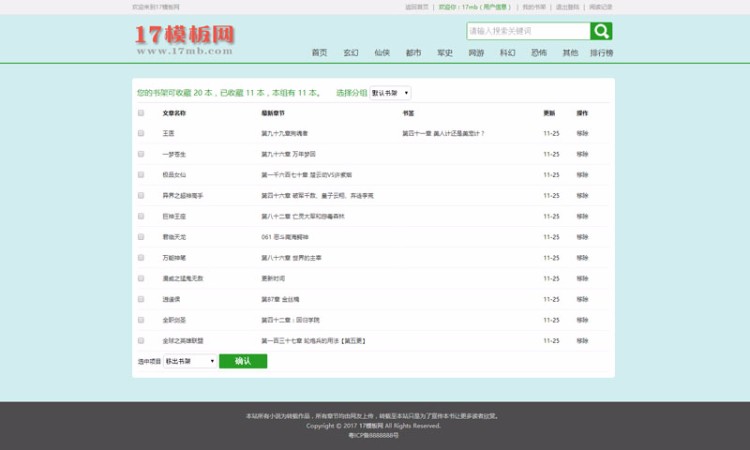Tick the checkbox on the 第九十九章 row

tap(141, 133)
